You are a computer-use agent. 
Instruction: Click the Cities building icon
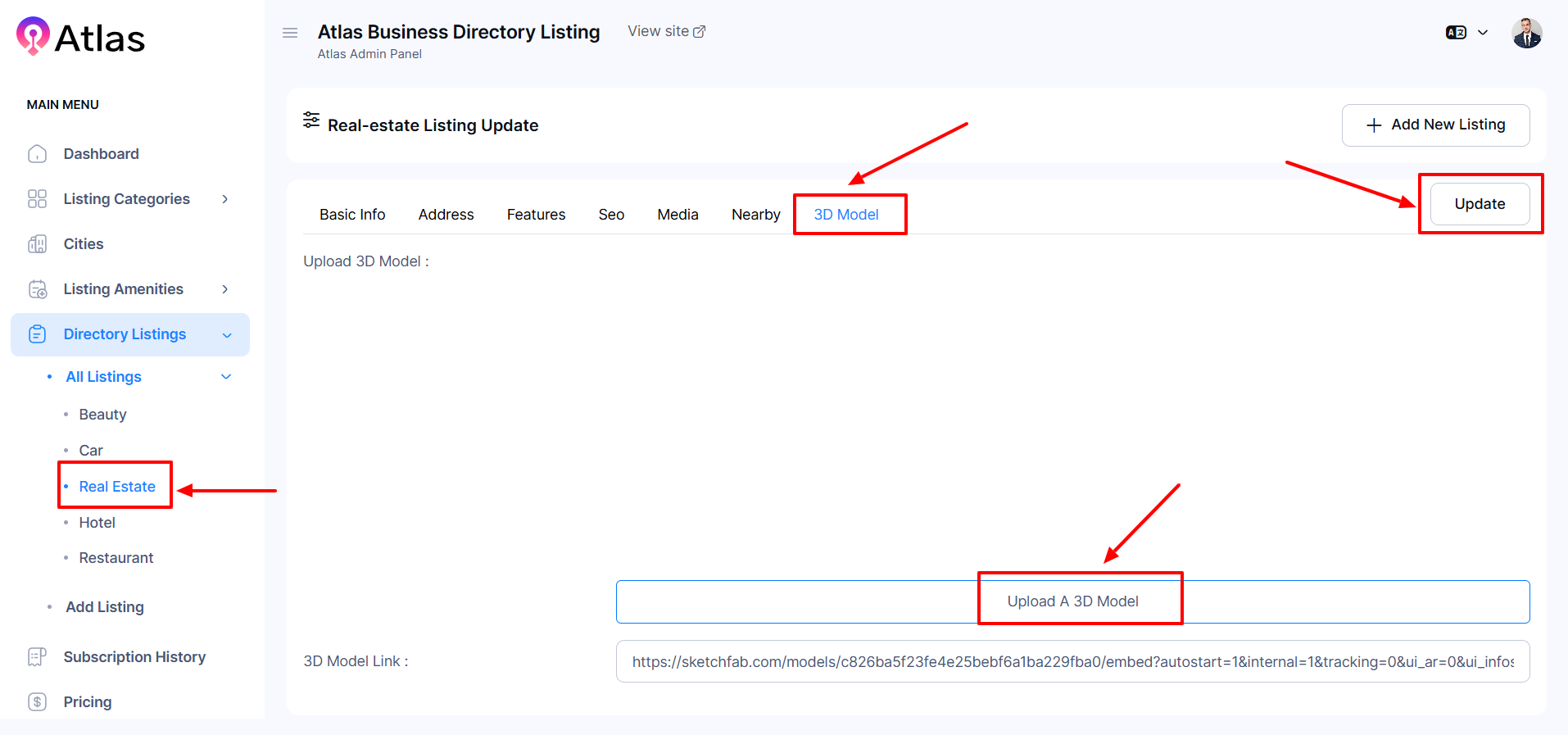[38, 244]
